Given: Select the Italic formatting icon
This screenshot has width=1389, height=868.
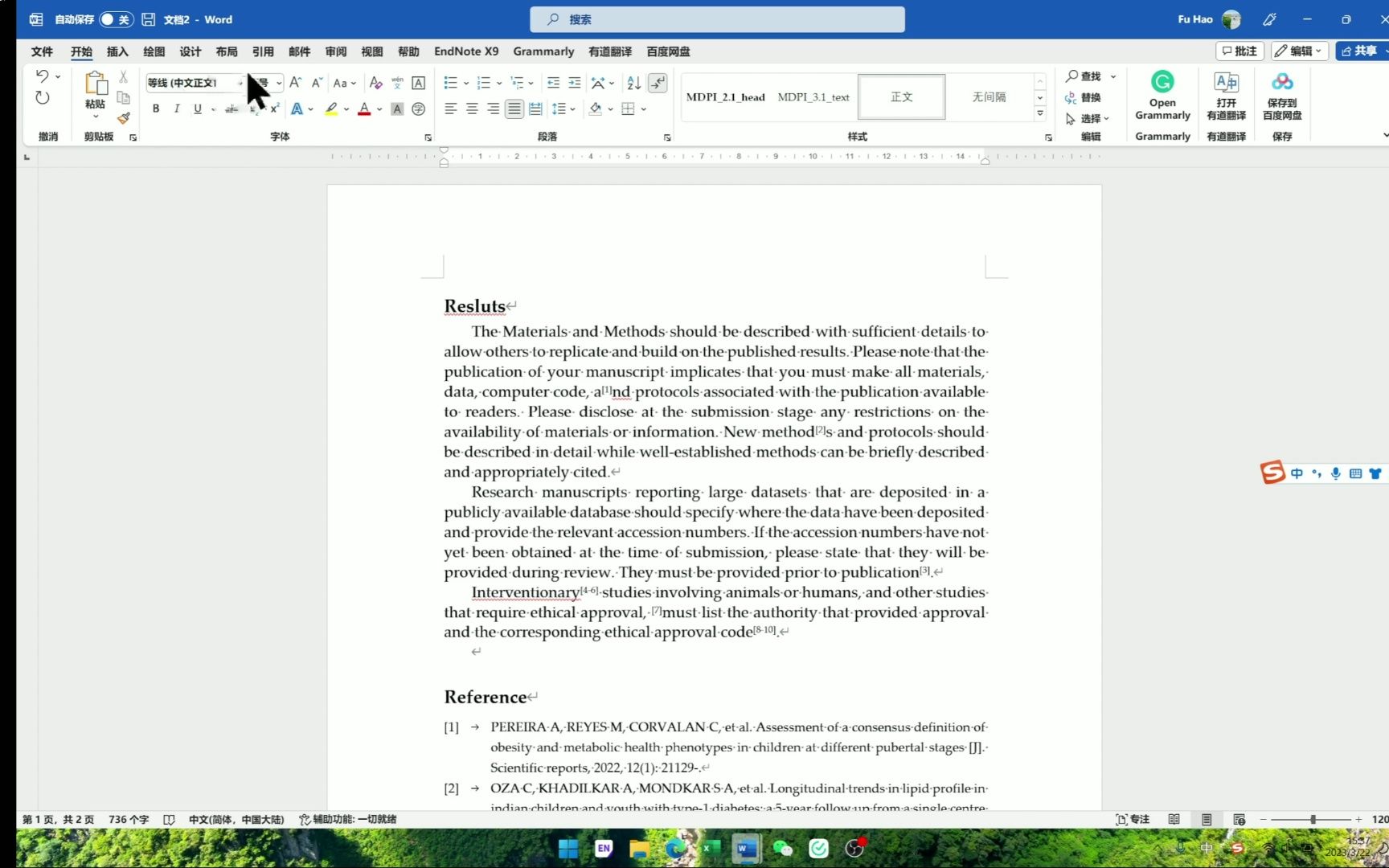Looking at the screenshot, I should 176,108.
